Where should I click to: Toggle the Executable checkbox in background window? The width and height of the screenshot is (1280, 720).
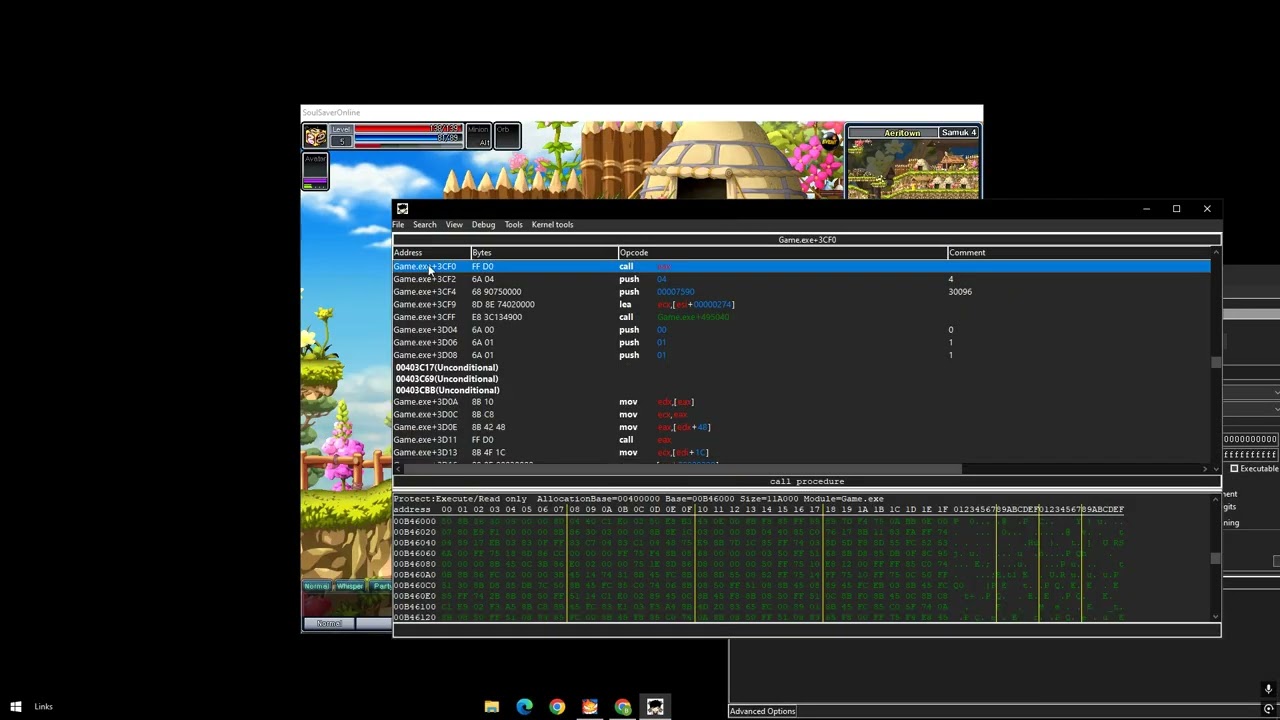[x=1234, y=469]
